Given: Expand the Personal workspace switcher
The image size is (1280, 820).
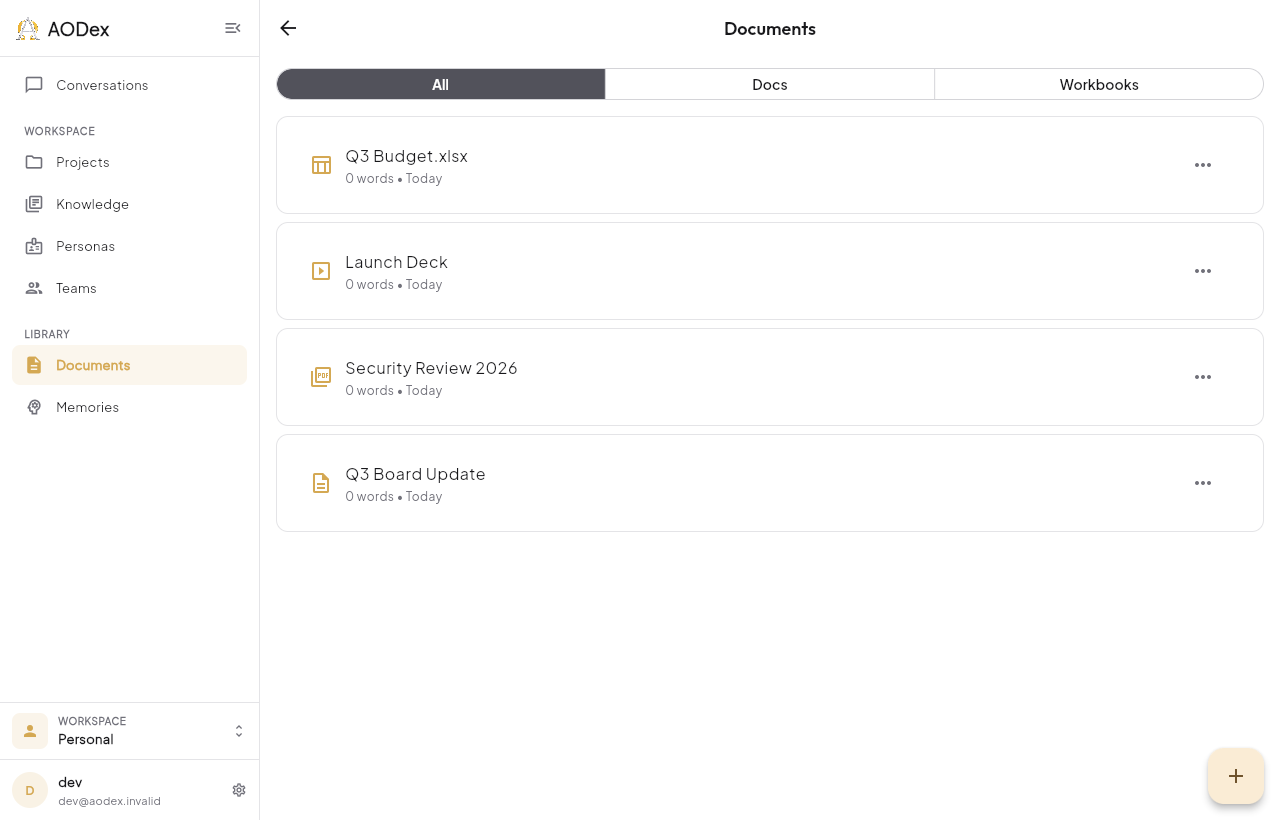Looking at the screenshot, I should click(x=130, y=731).
